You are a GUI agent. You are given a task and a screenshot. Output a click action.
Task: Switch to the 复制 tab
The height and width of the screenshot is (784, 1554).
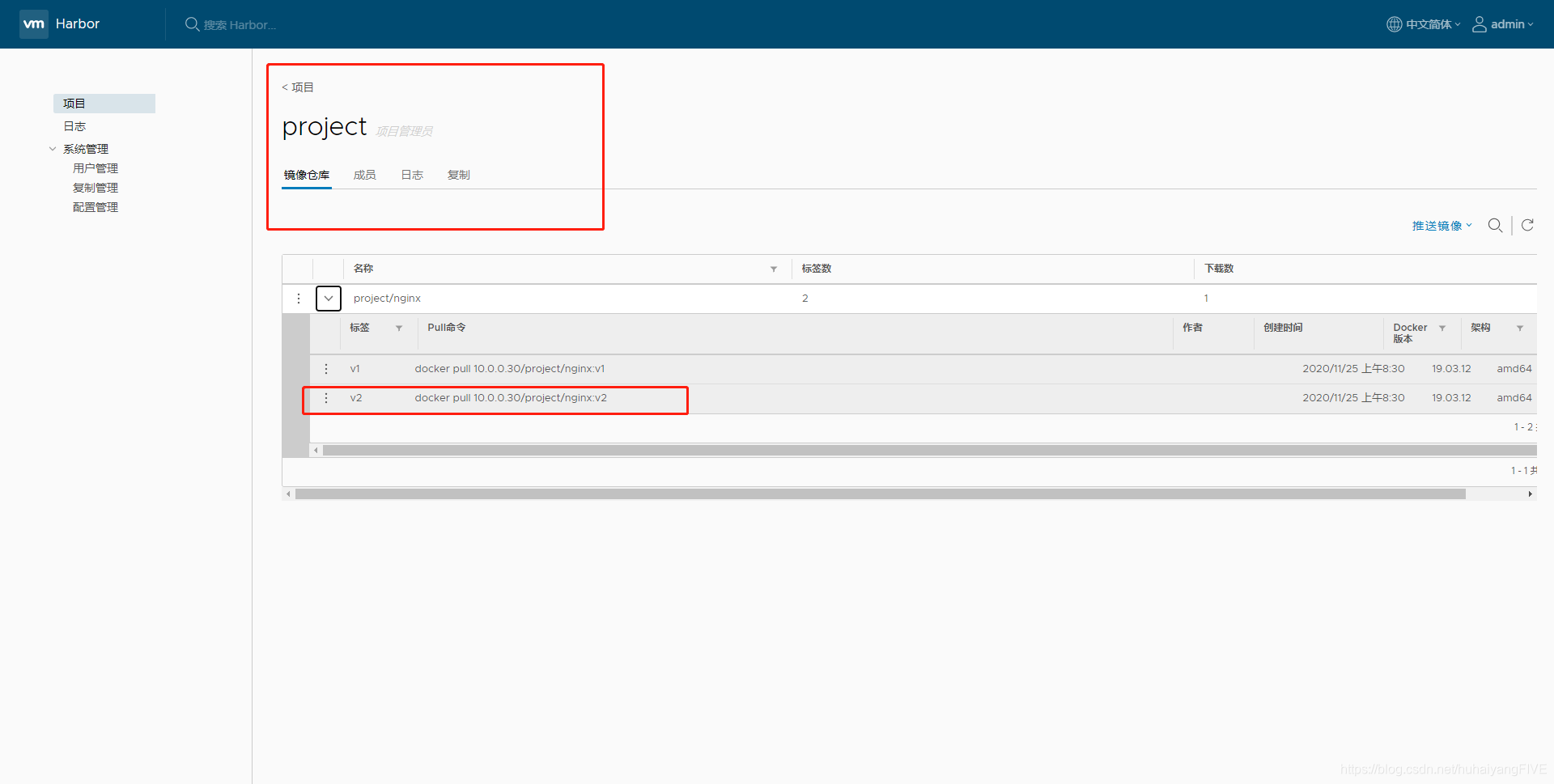coord(459,175)
